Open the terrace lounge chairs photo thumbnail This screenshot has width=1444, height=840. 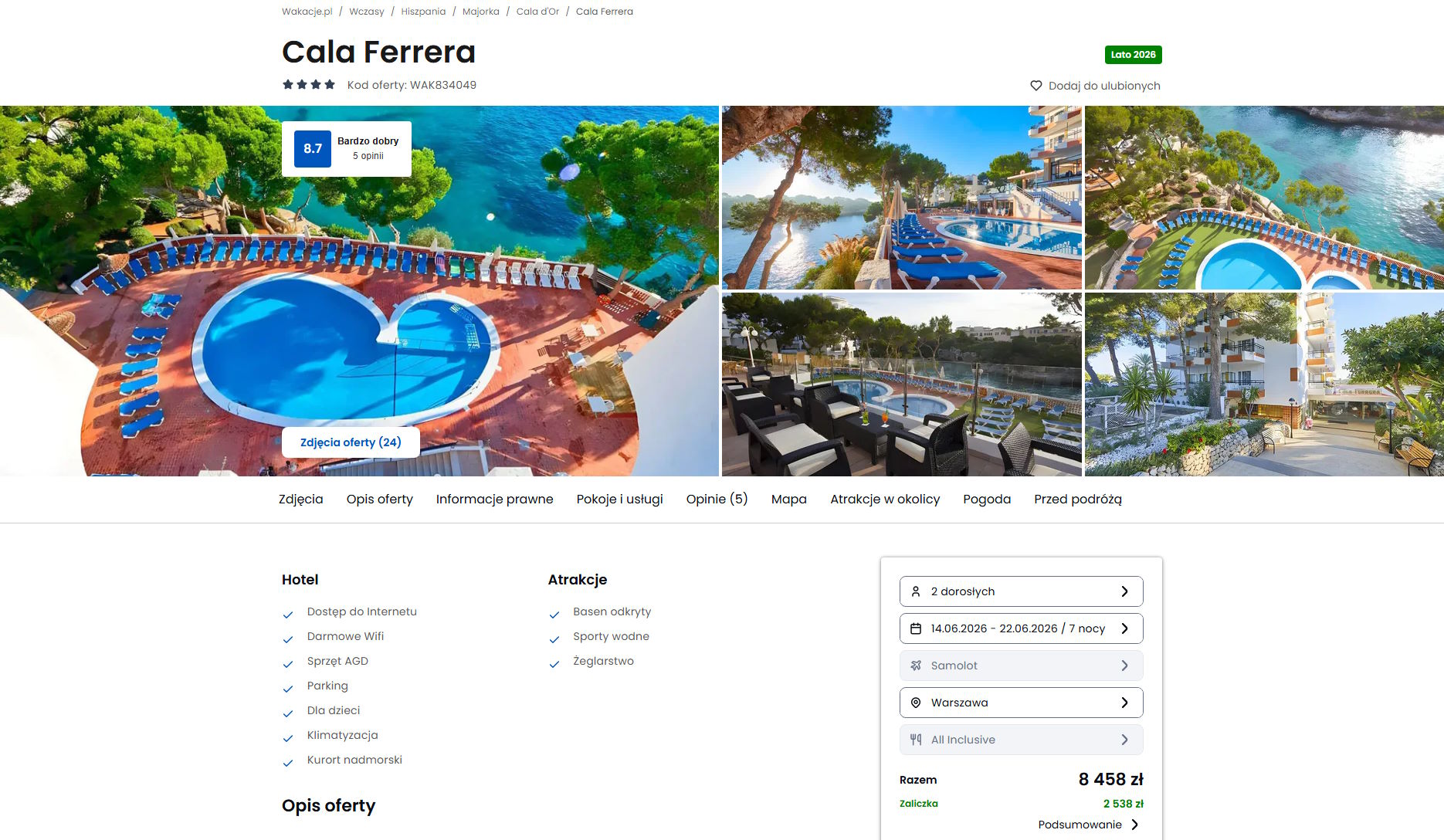pos(901,384)
